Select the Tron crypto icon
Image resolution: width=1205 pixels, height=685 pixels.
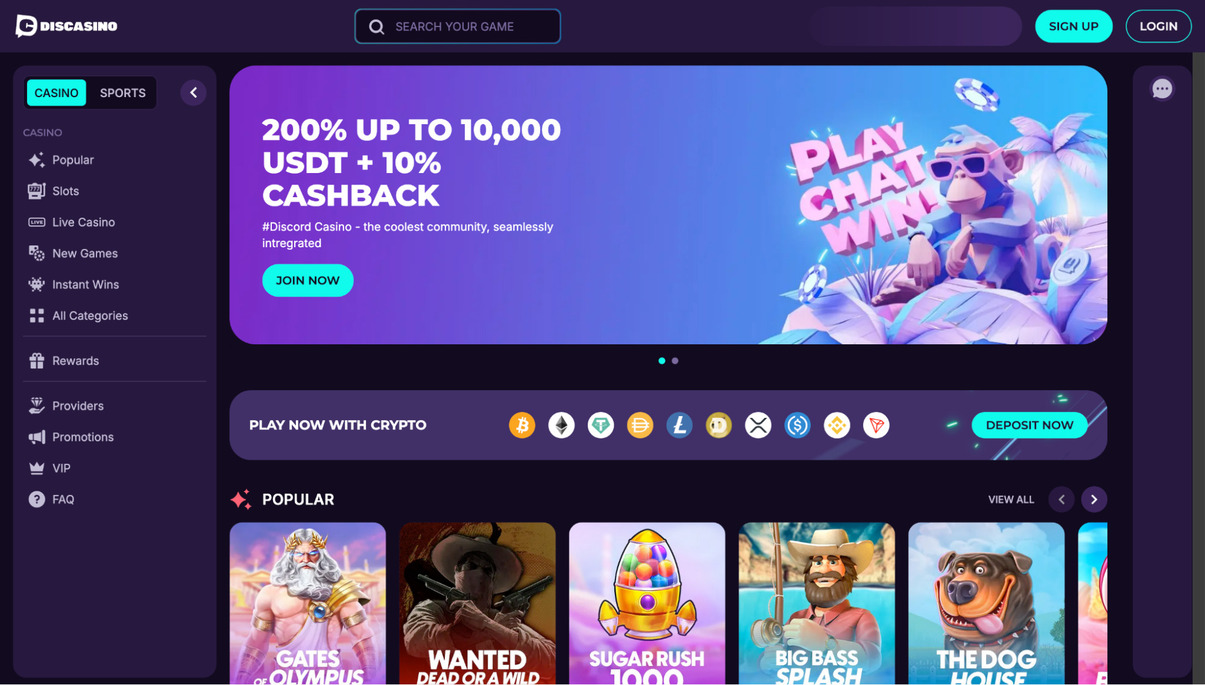click(876, 425)
